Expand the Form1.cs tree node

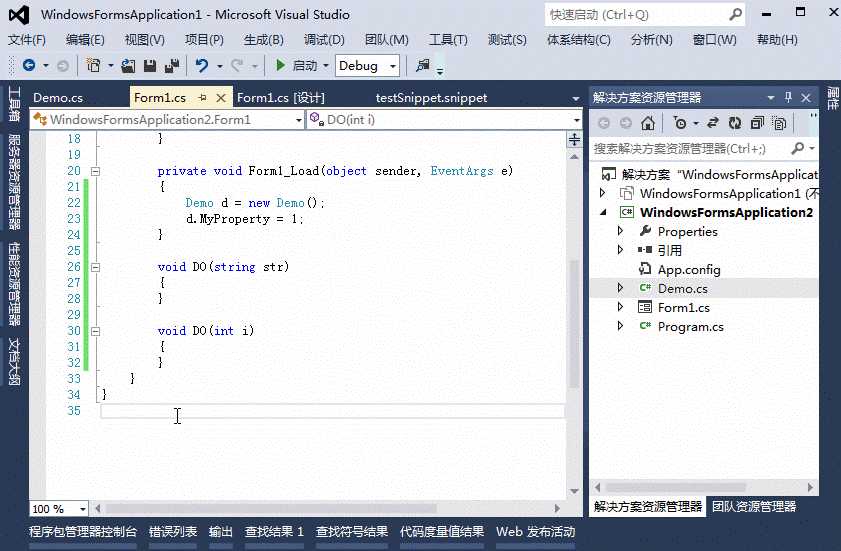(621, 307)
